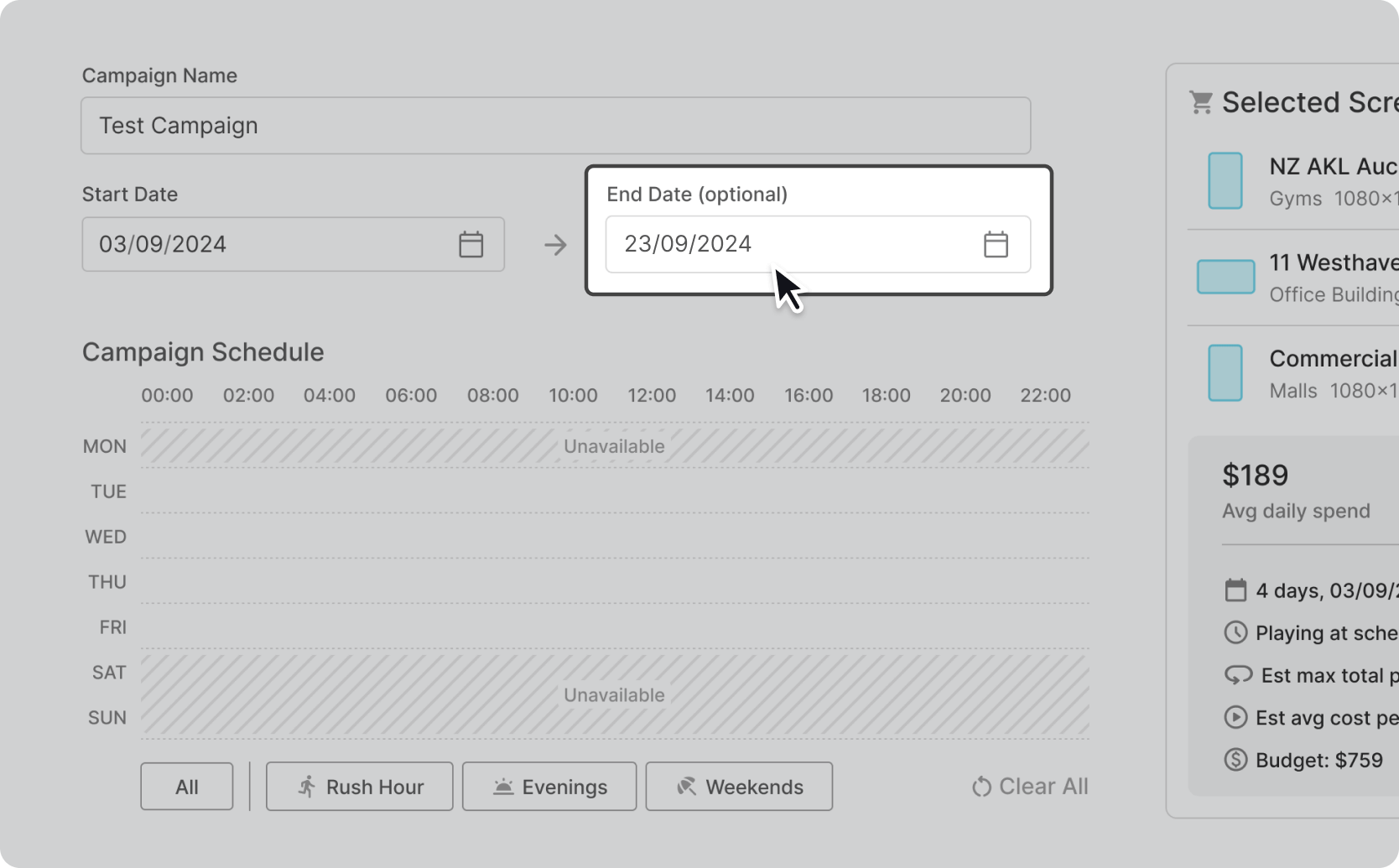Click the shopping cart icon beside Selected Screens
The height and width of the screenshot is (868, 1399).
point(1201,102)
